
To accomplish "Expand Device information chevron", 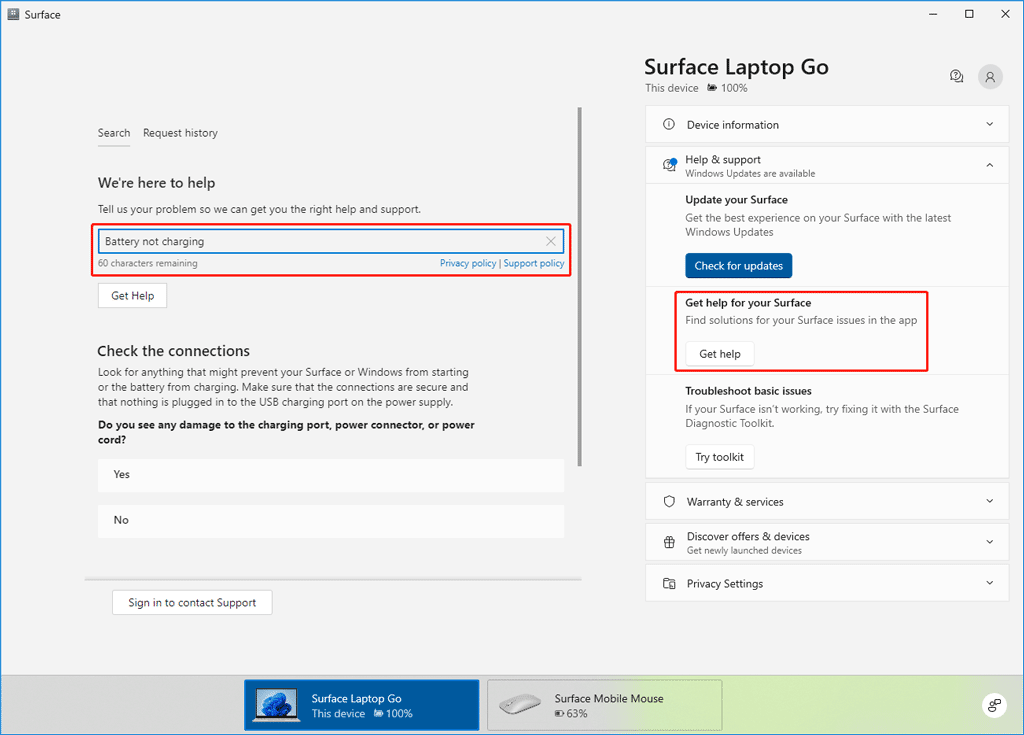I will coord(989,124).
